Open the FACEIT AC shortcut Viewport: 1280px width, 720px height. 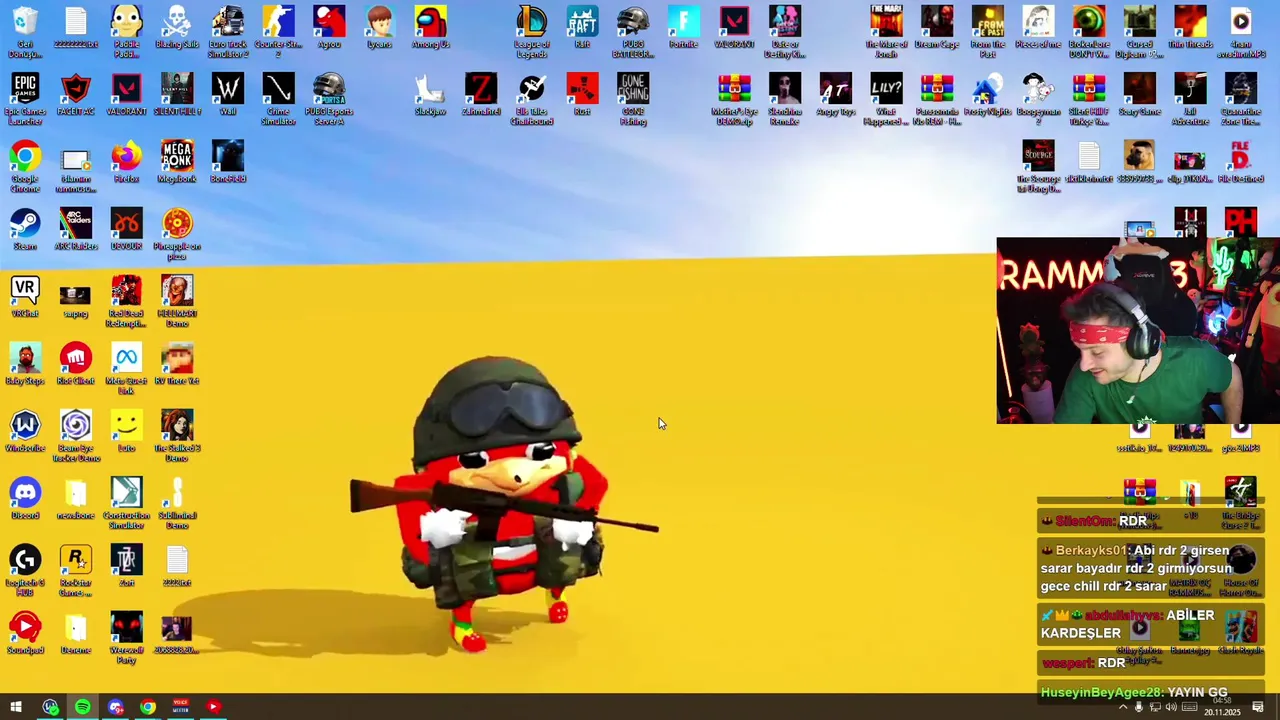(76, 95)
